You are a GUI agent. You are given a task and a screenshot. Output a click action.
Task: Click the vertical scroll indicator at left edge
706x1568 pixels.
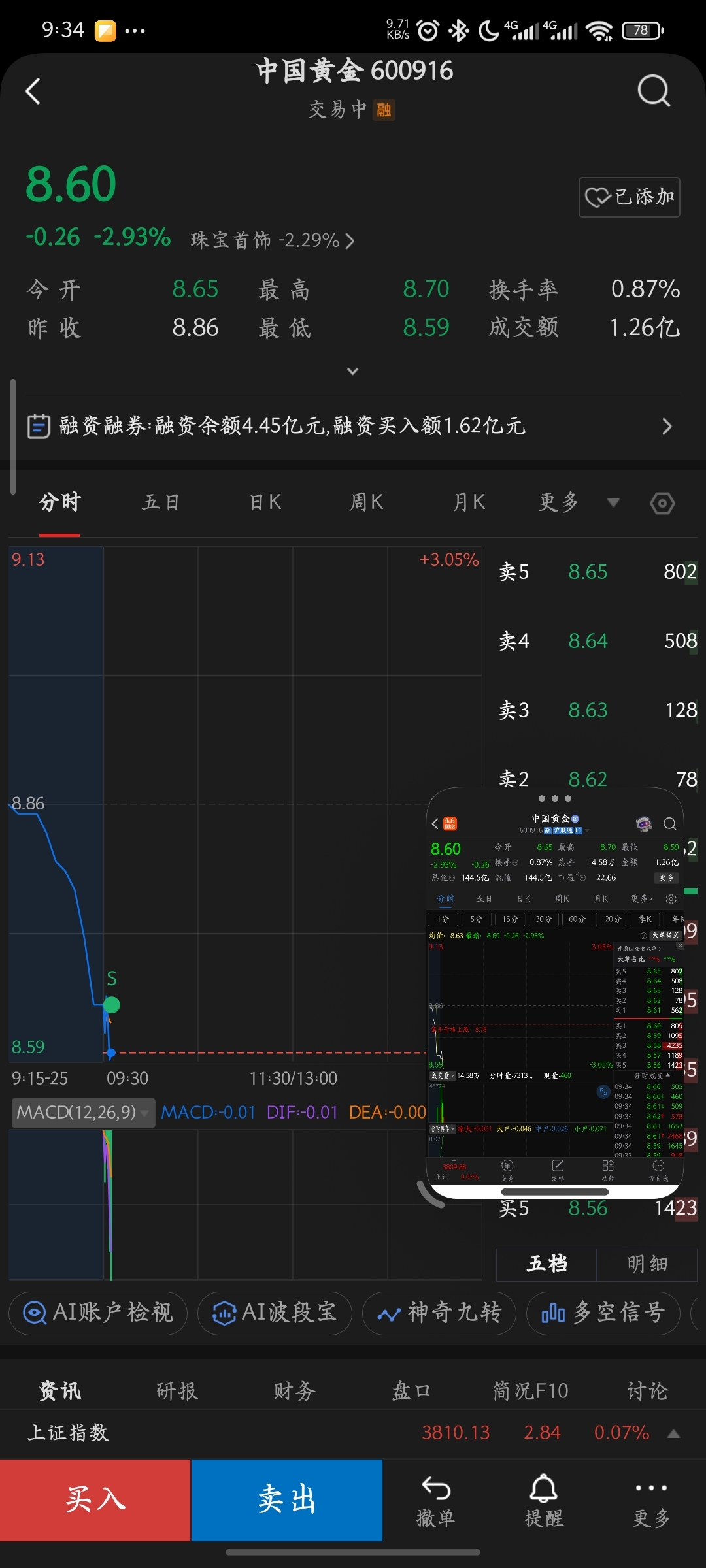click(13, 436)
